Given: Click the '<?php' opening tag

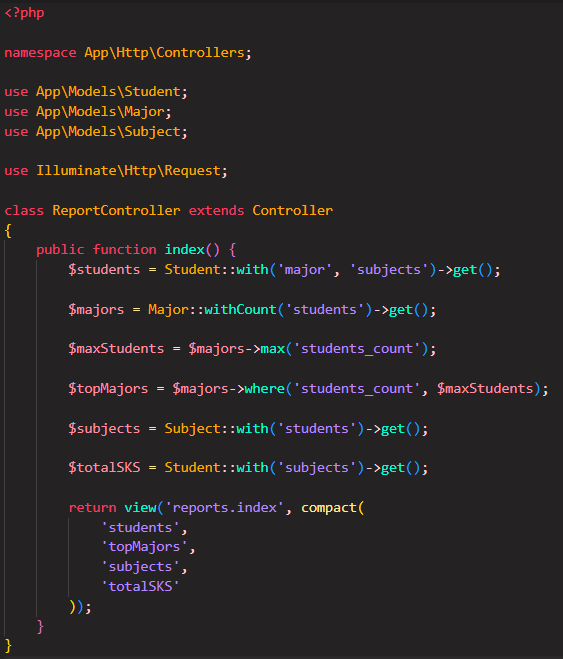Looking at the screenshot, I should [x=24, y=13].
